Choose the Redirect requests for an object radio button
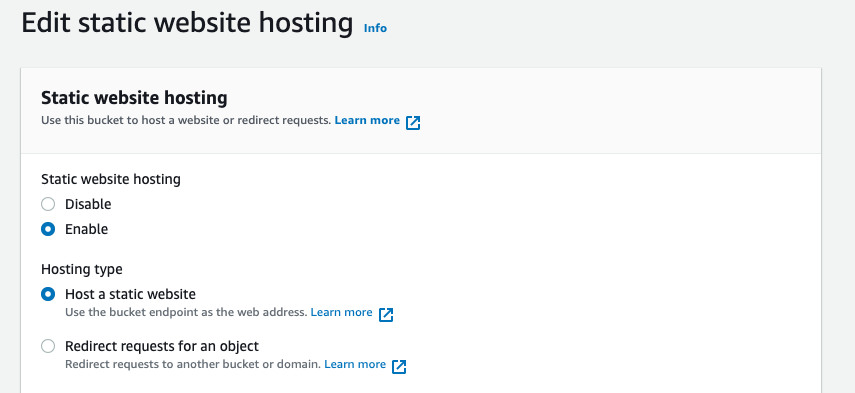 point(48,346)
